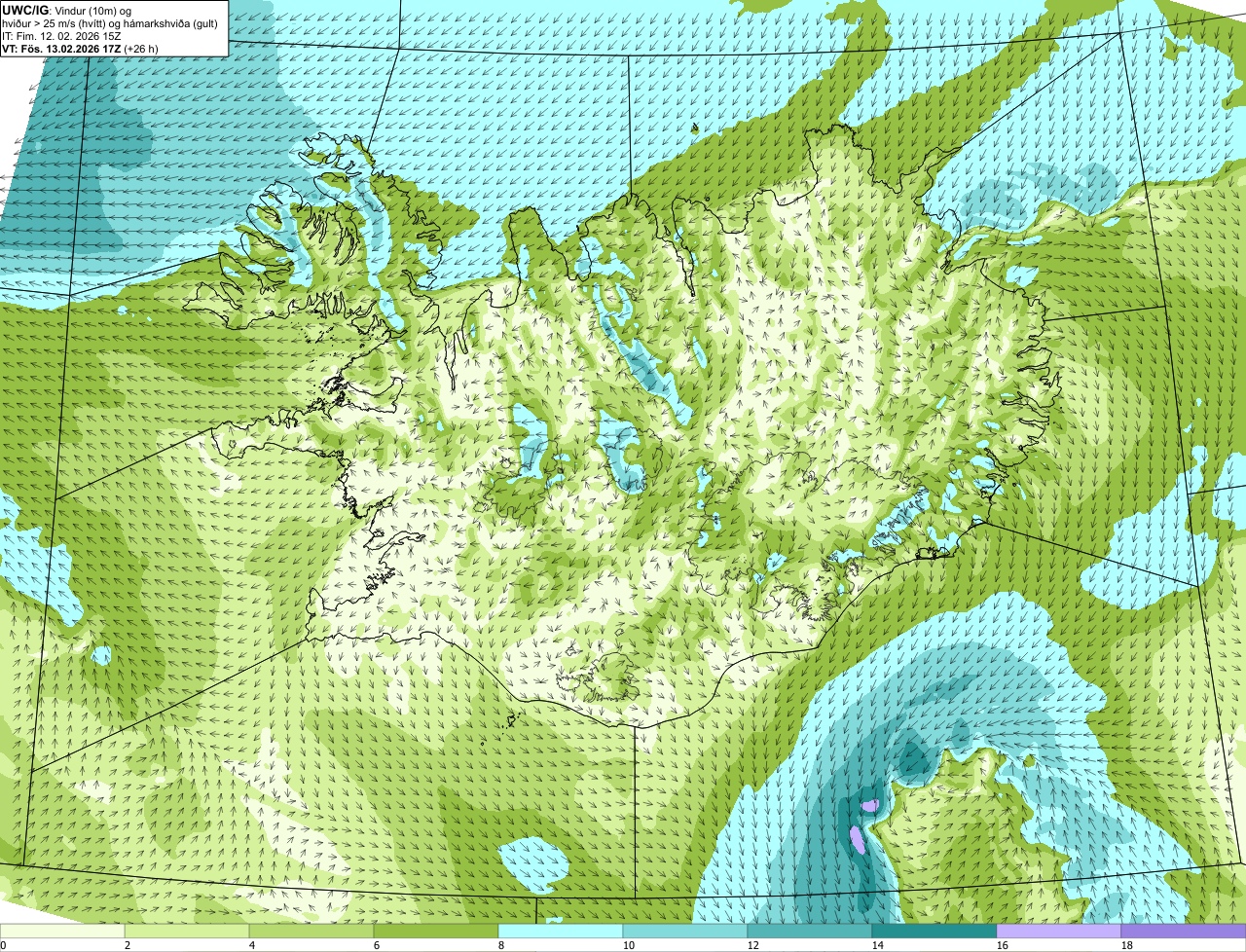Click the legend scale label '2'
The width and height of the screenshot is (1246, 952).
click(128, 945)
